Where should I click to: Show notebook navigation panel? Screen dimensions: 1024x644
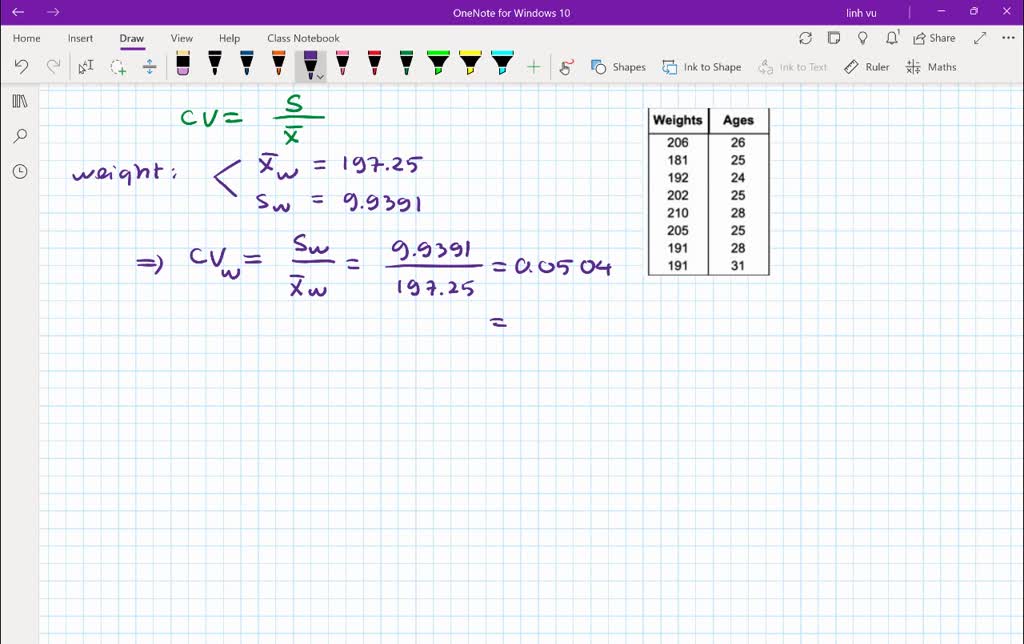coord(20,101)
